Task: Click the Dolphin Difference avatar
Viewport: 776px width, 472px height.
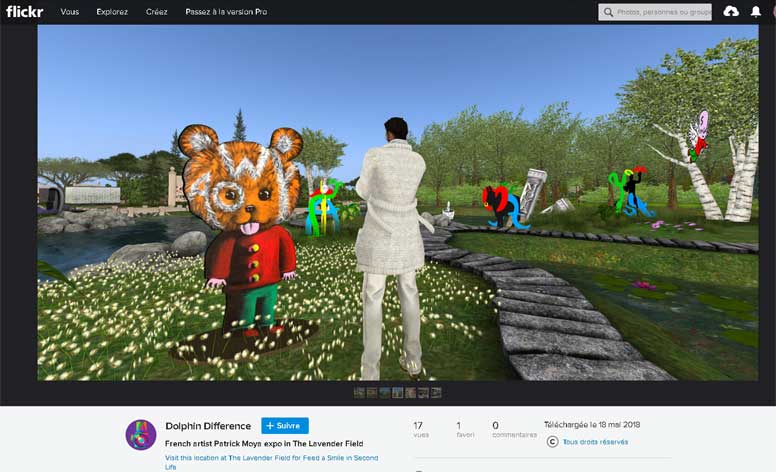Action: tap(140, 434)
